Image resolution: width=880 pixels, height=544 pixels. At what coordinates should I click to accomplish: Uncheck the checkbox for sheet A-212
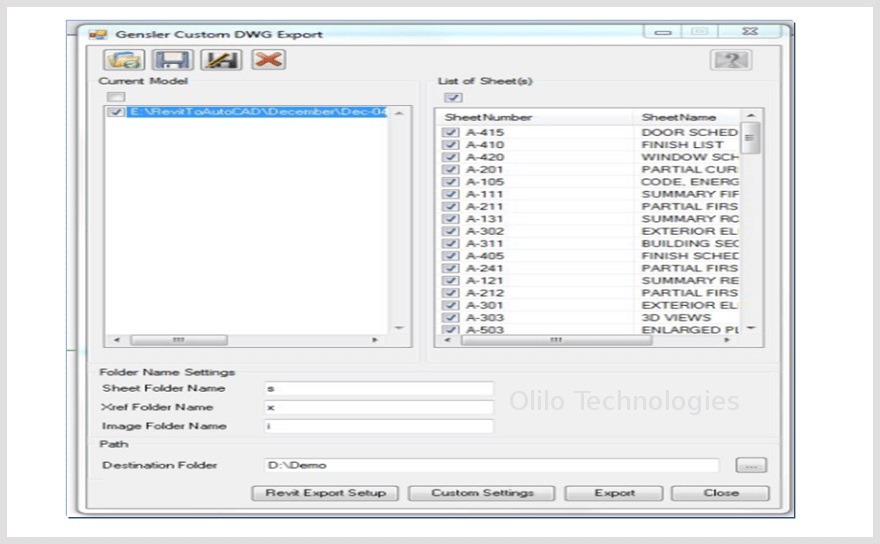(x=450, y=293)
